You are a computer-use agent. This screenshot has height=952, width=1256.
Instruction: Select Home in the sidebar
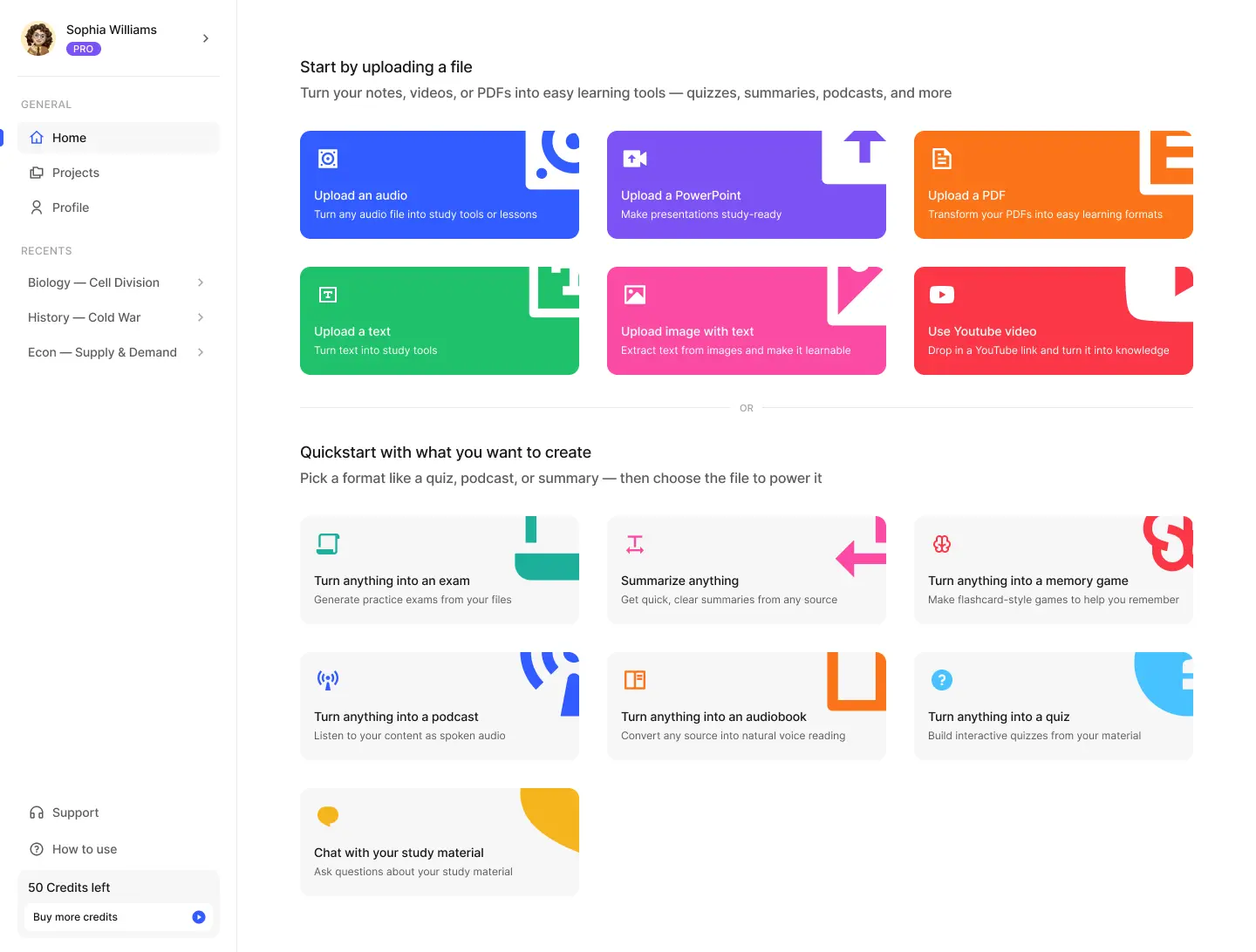pyautogui.click(x=69, y=138)
